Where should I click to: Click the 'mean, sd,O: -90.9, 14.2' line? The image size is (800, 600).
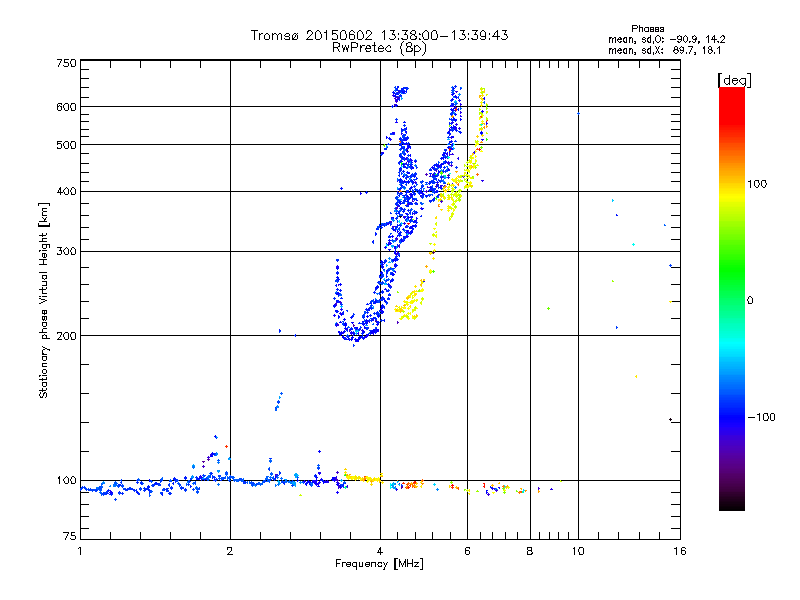(666, 39)
